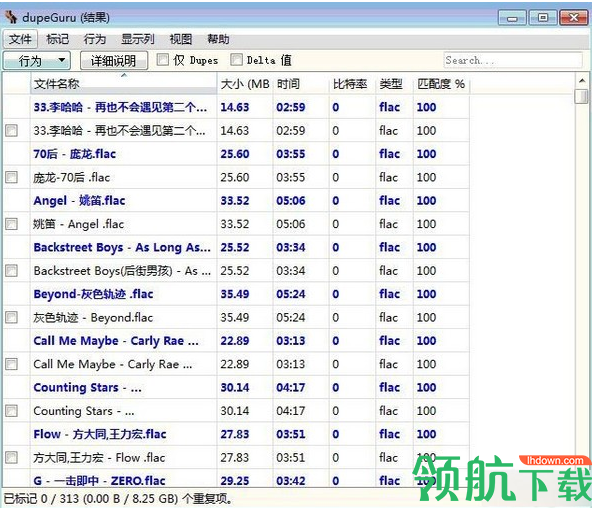Enable the Delta 值 checkbox
592x508 pixels.
(236, 60)
